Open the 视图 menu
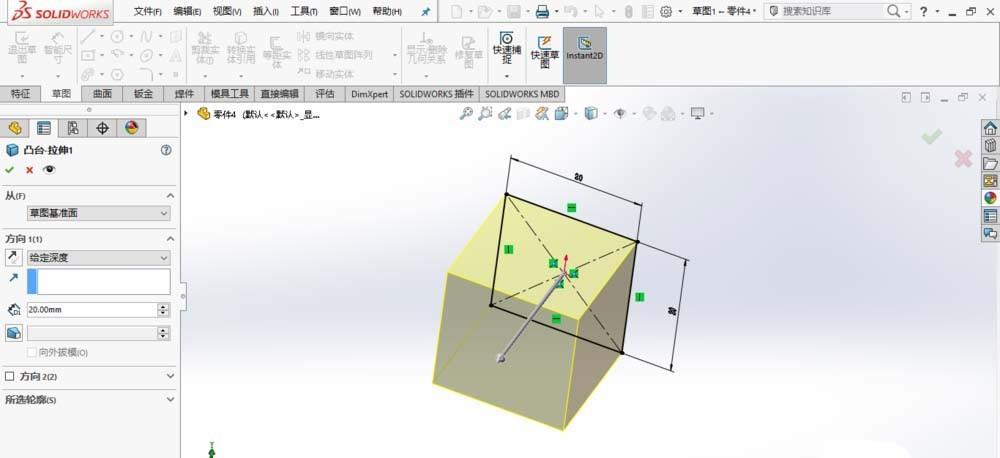This screenshot has width=1000, height=458. pos(227,11)
